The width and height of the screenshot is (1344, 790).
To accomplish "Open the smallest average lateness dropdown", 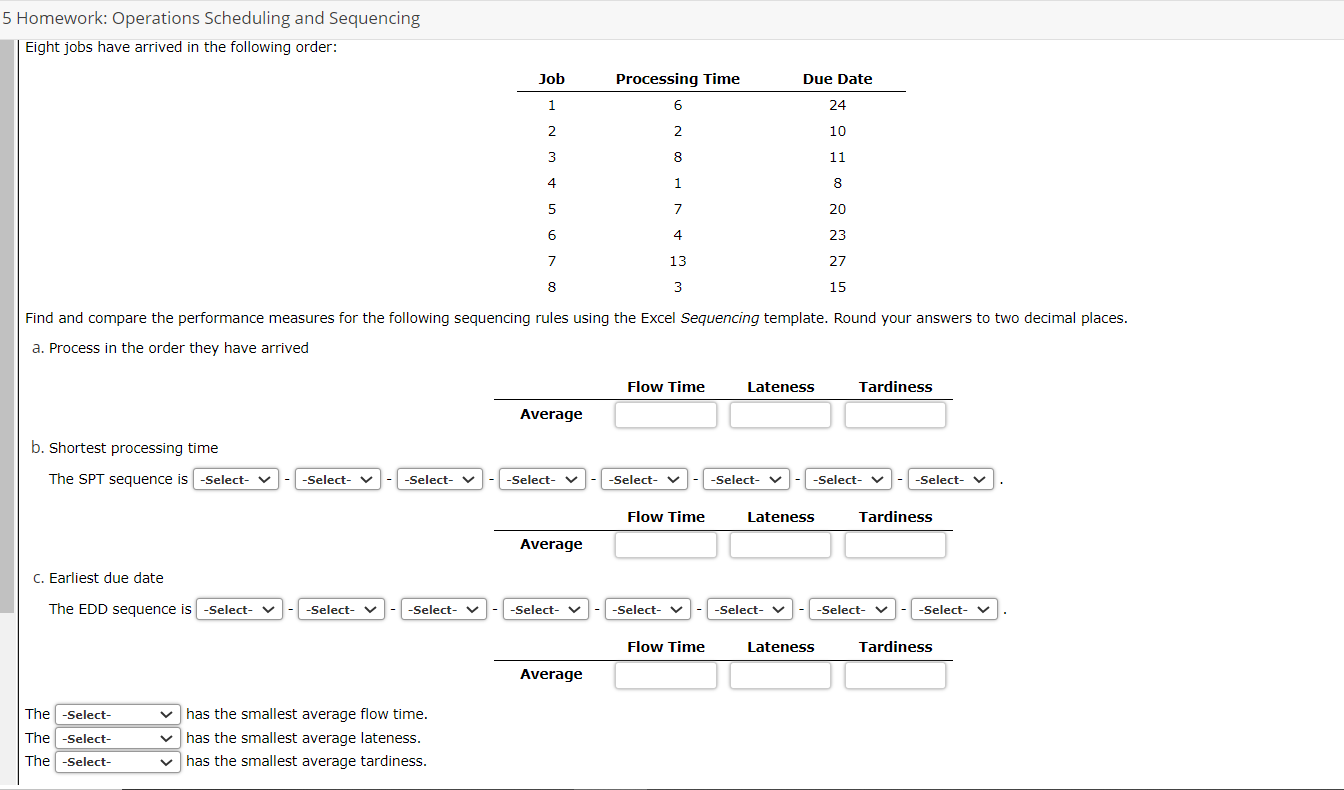I will [117, 738].
